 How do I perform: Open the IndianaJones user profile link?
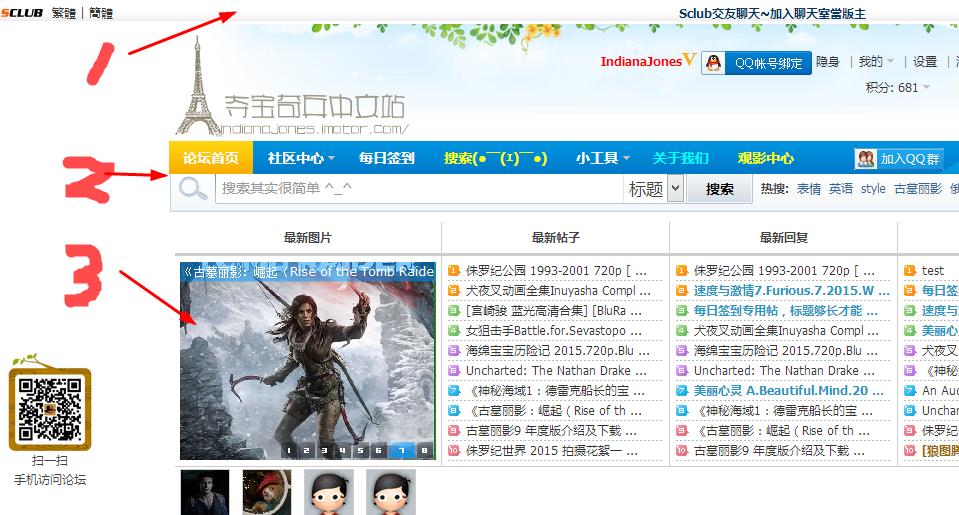click(x=640, y=61)
